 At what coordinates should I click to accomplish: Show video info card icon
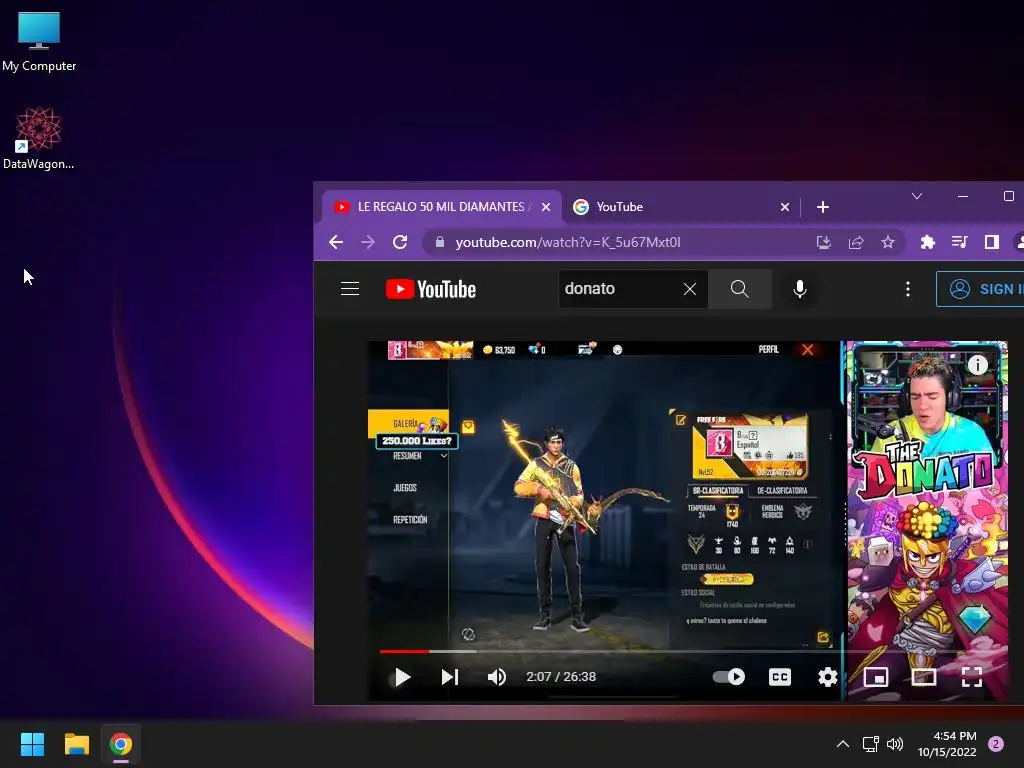pyautogui.click(x=978, y=364)
